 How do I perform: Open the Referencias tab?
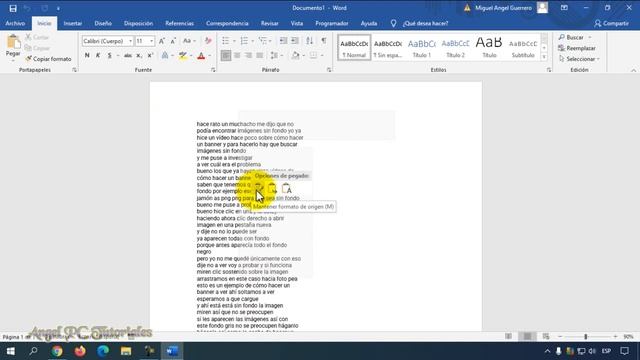coord(179,23)
